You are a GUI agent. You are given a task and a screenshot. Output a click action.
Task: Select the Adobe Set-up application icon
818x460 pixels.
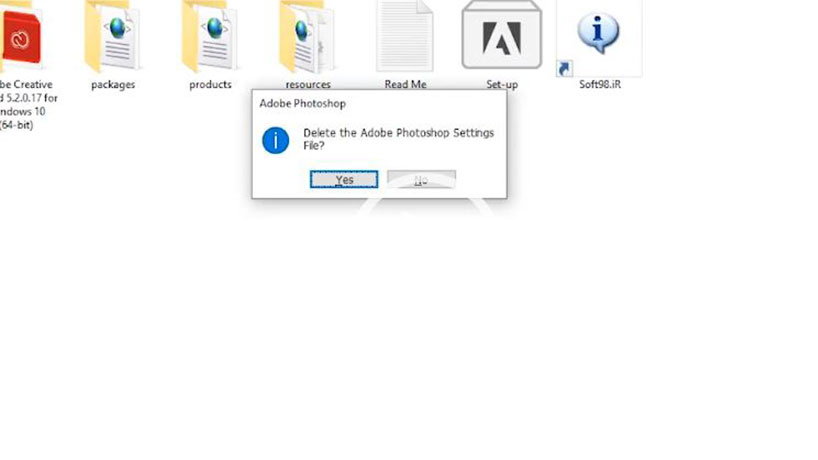(x=502, y=34)
